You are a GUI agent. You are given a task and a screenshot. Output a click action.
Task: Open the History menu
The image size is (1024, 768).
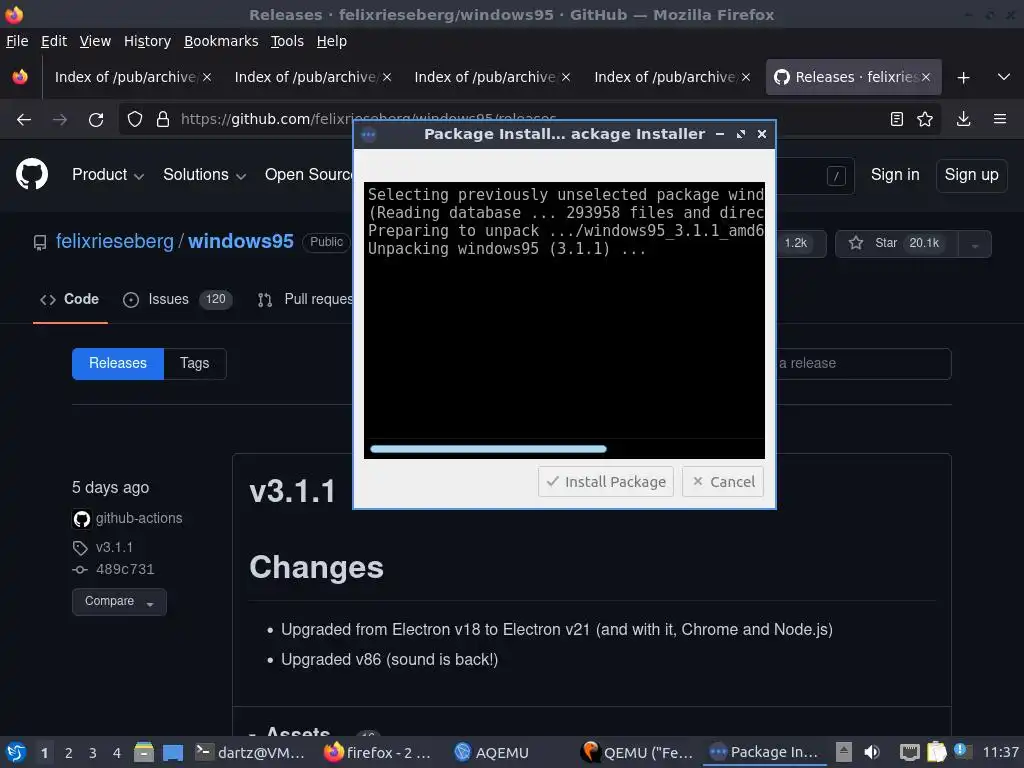[x=147, y=41]
